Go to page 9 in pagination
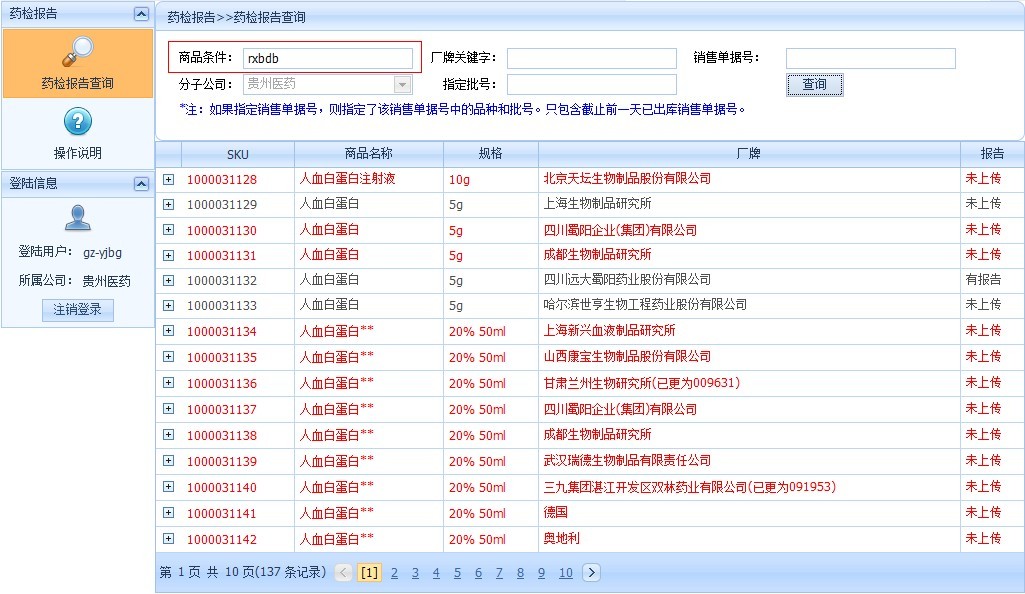Viewport: 1025px width, 594px height. pyautogui.click(x=541, y=573)
